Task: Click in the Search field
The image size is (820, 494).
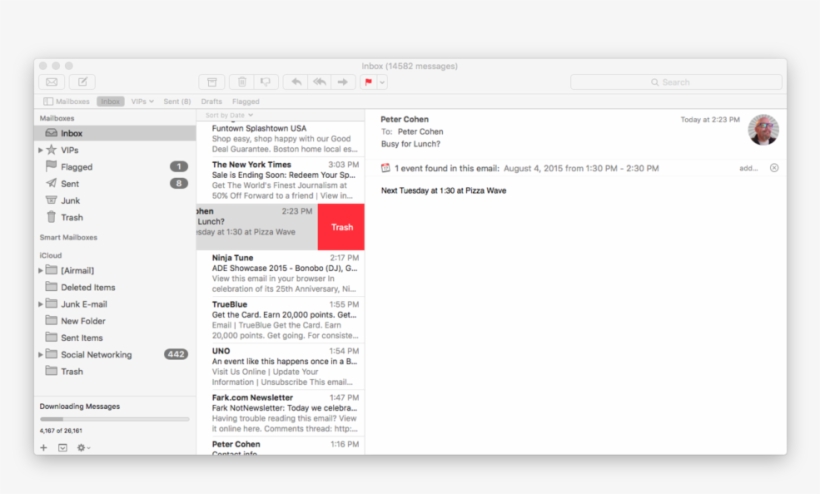Action: [x=676, y=82]
